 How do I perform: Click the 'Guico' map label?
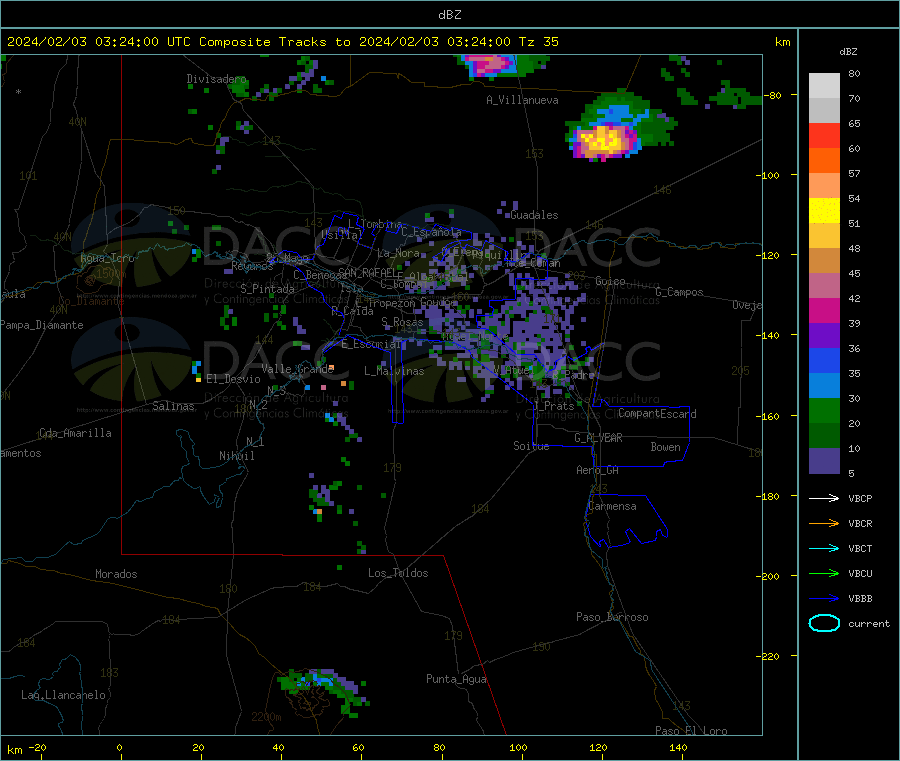610,281
